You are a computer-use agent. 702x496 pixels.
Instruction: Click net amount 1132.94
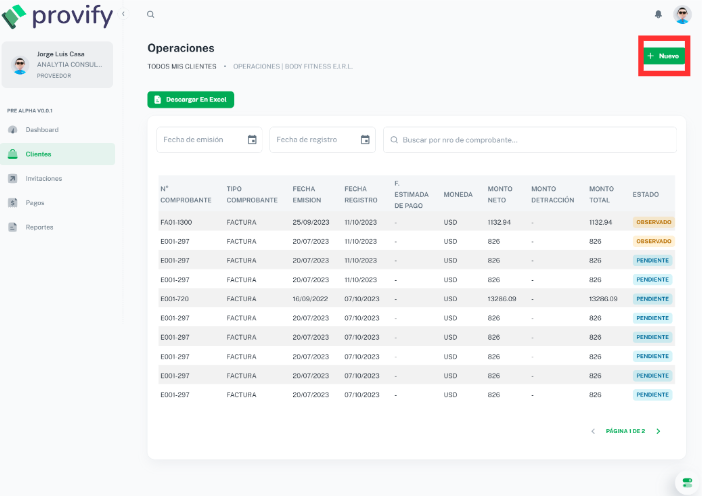coord(499,222)
